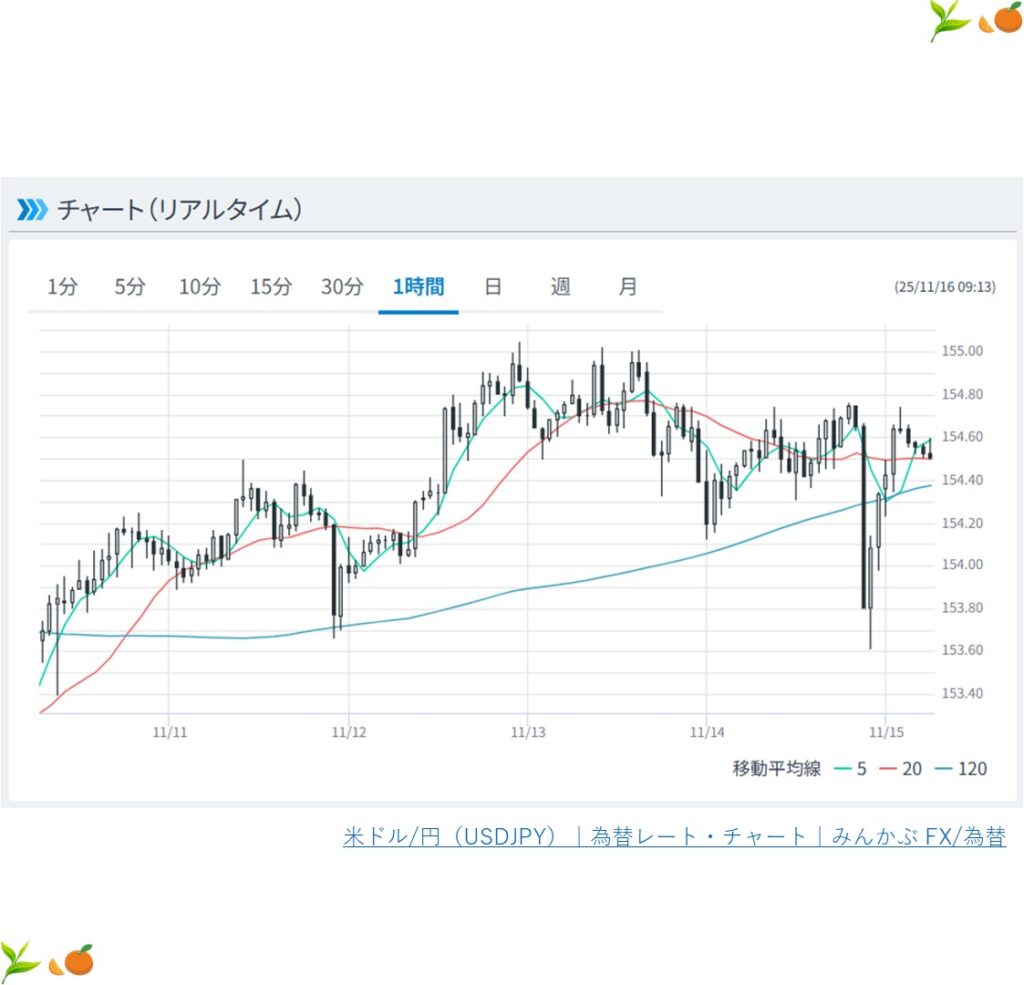Switch to the 30分 chart tab
1024x985 pixels.
coord(341,287)
